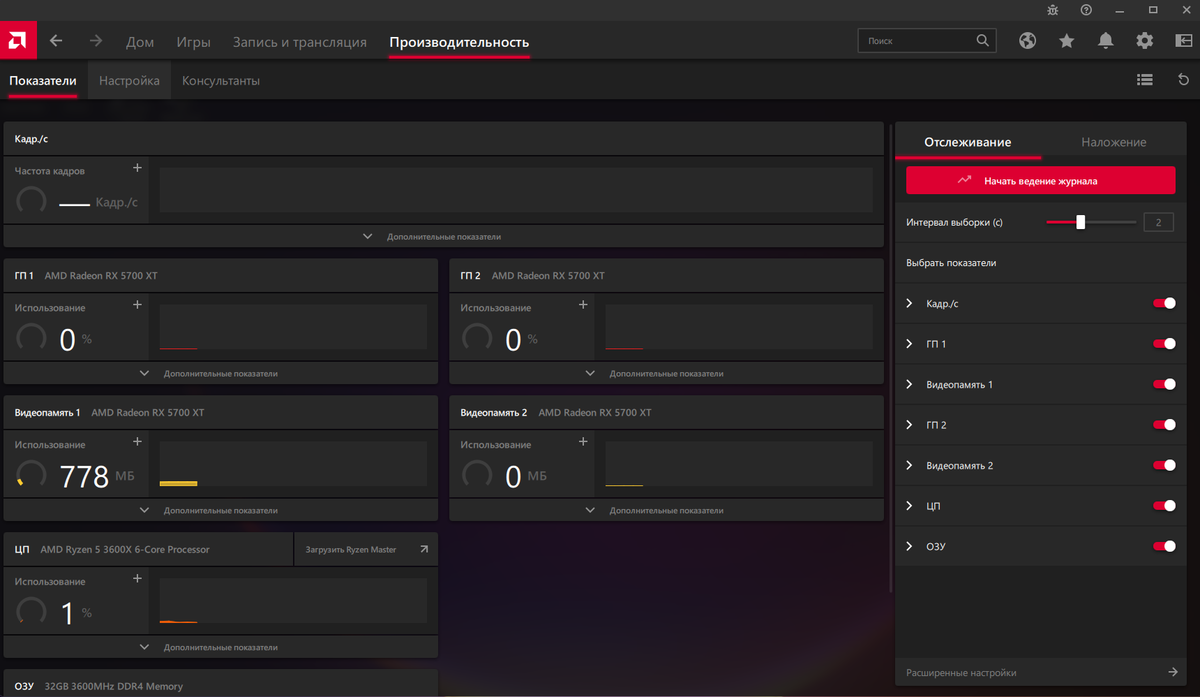Toggle ГП 1 tracking switch
Viewport: 1200px width, 697px height.
coord(1164,344)
